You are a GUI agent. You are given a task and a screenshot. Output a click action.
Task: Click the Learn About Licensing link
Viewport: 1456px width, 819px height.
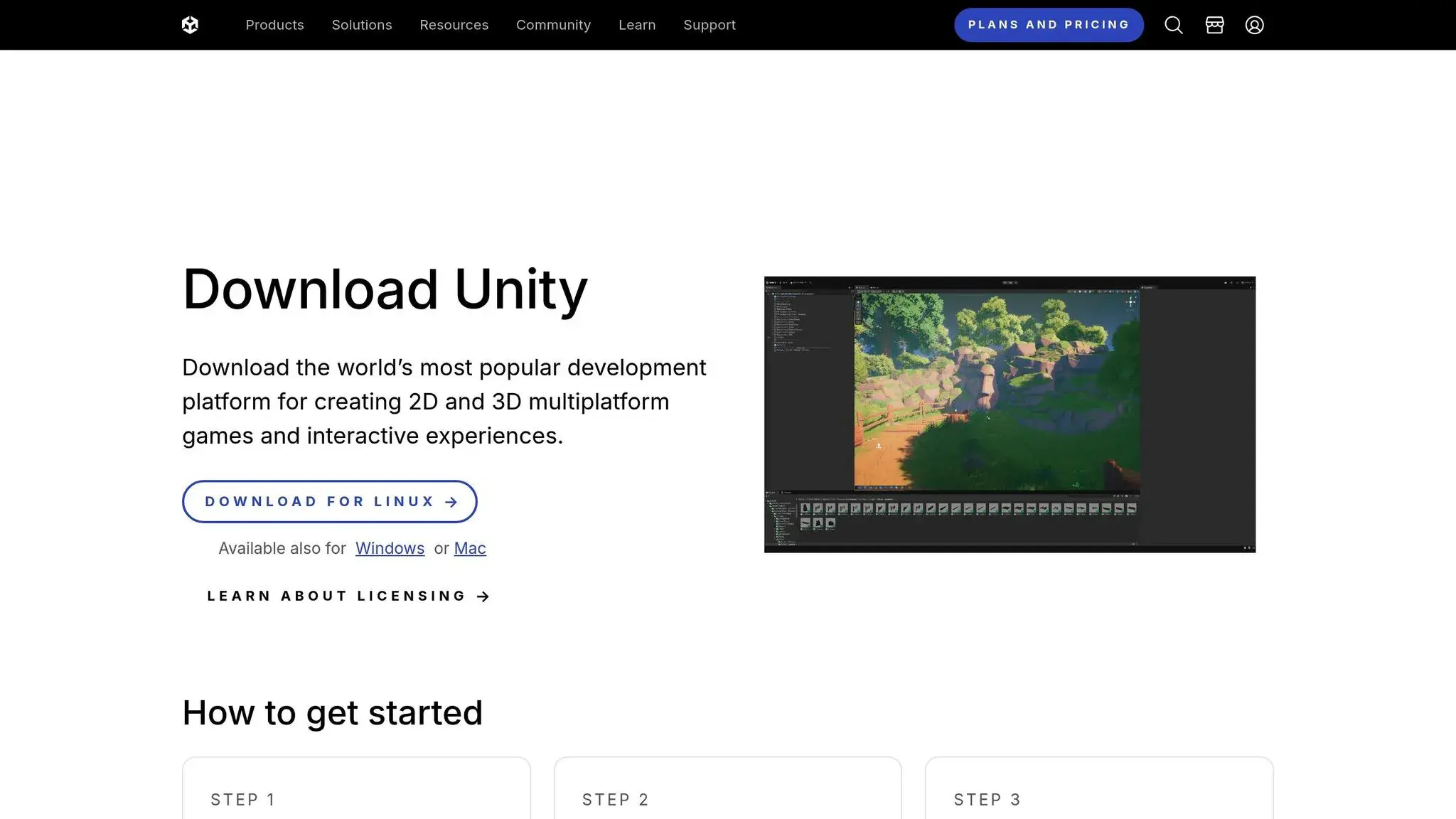click(334, 596)
